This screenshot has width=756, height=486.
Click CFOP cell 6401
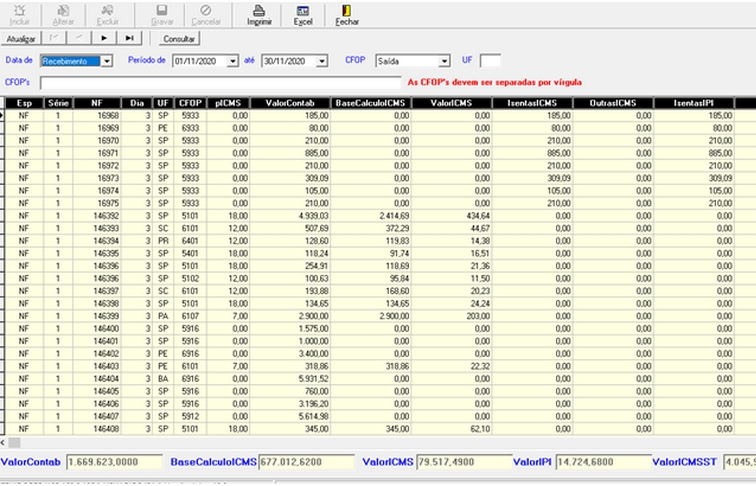coord(190,241)
